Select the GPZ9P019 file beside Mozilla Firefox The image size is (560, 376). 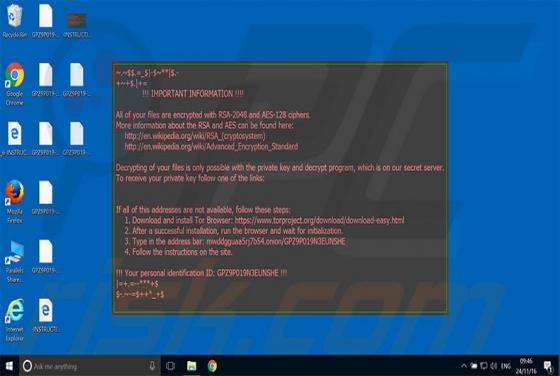pyautogui.click(x=45, y=197)
